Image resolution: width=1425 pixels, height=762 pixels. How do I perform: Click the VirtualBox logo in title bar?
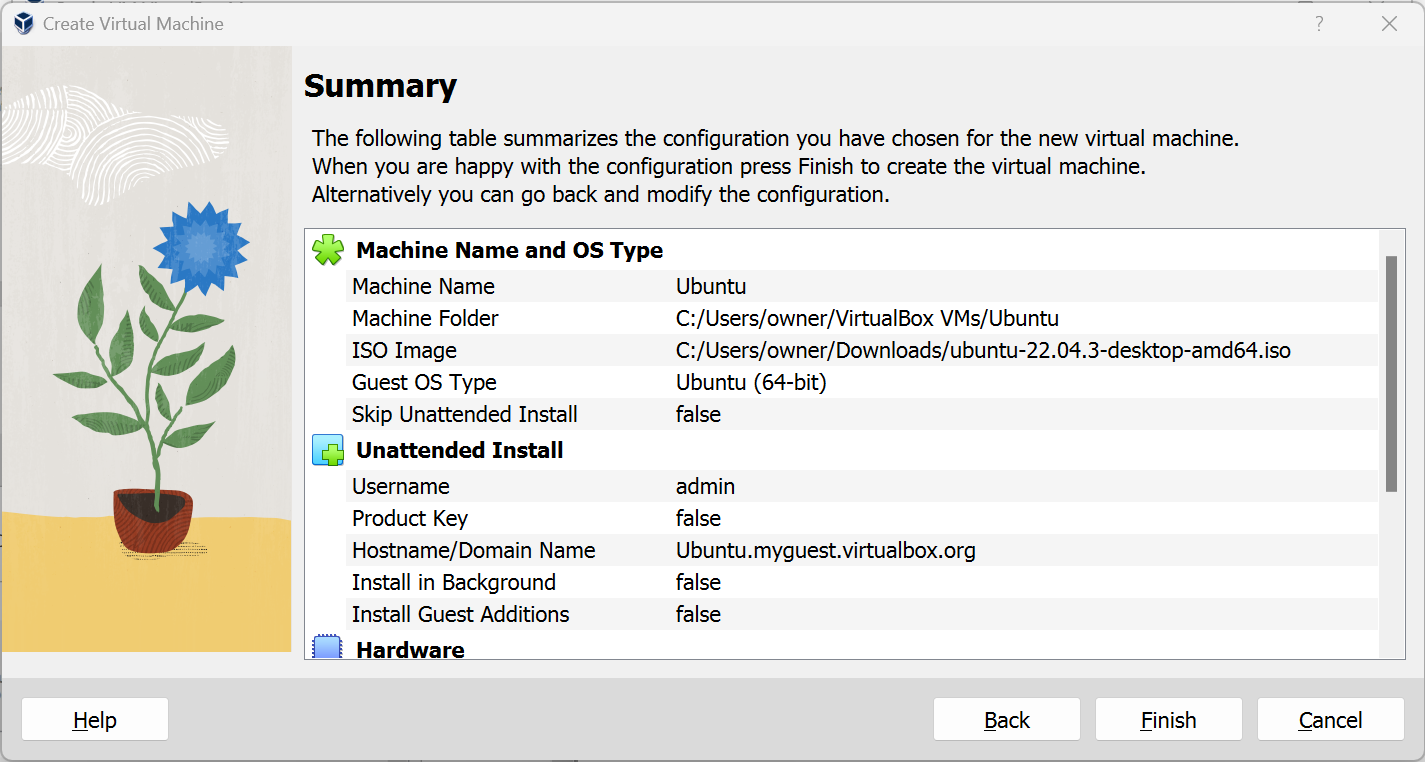point(24,24)
